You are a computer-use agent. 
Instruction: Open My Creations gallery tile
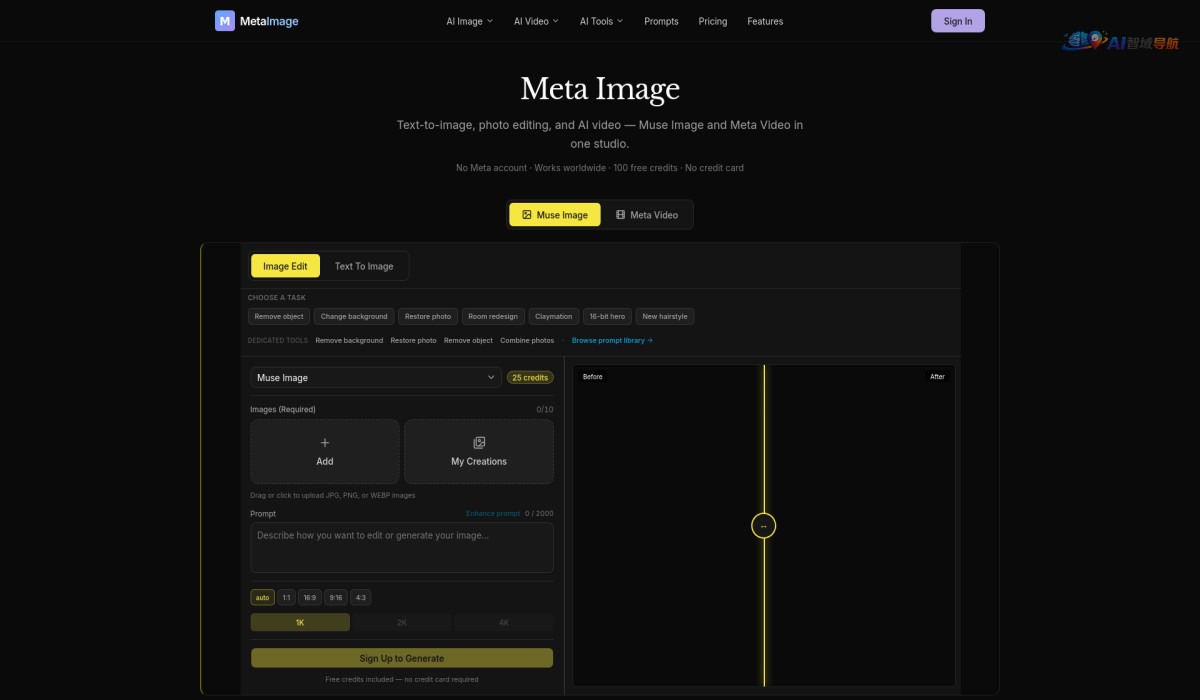479,451
